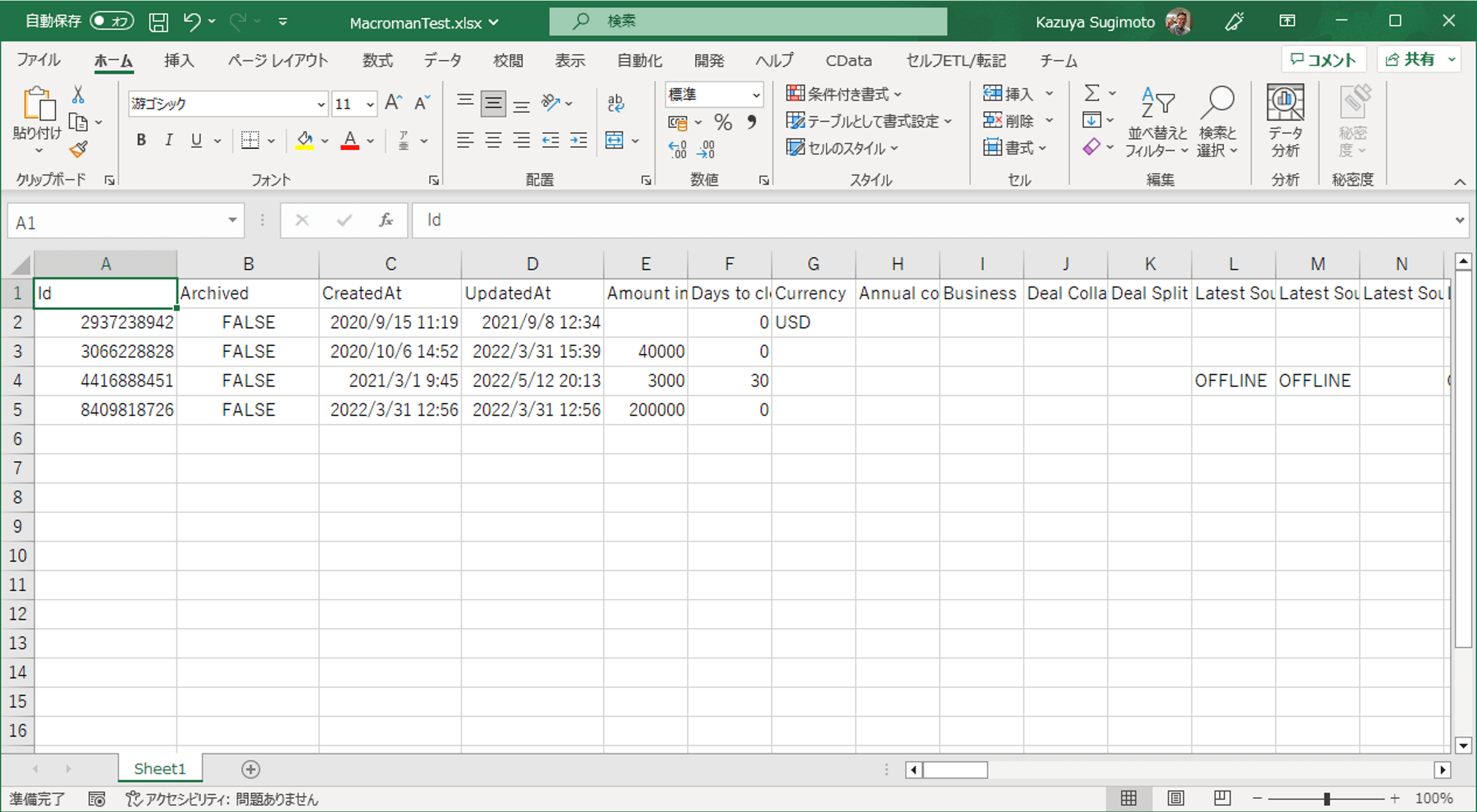The width and height of the screenshot is (1477, 812).
Task: Click the Percent Style icon
Action: tap(723, 122)
